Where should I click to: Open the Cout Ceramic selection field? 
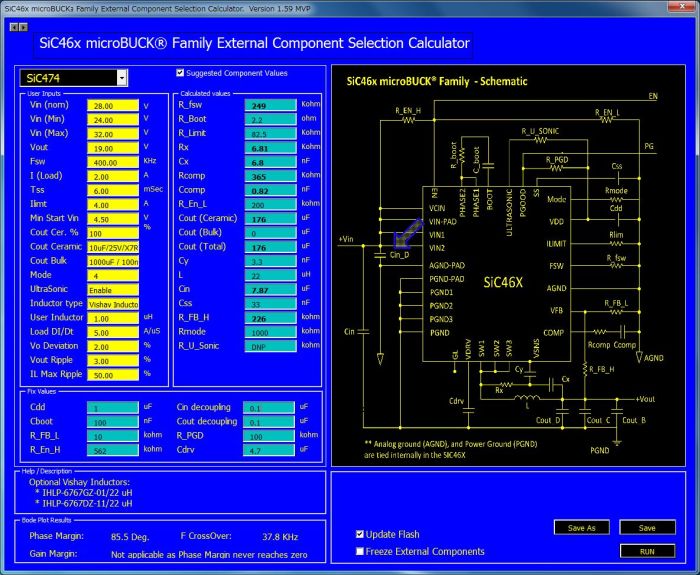click(113, 247)
